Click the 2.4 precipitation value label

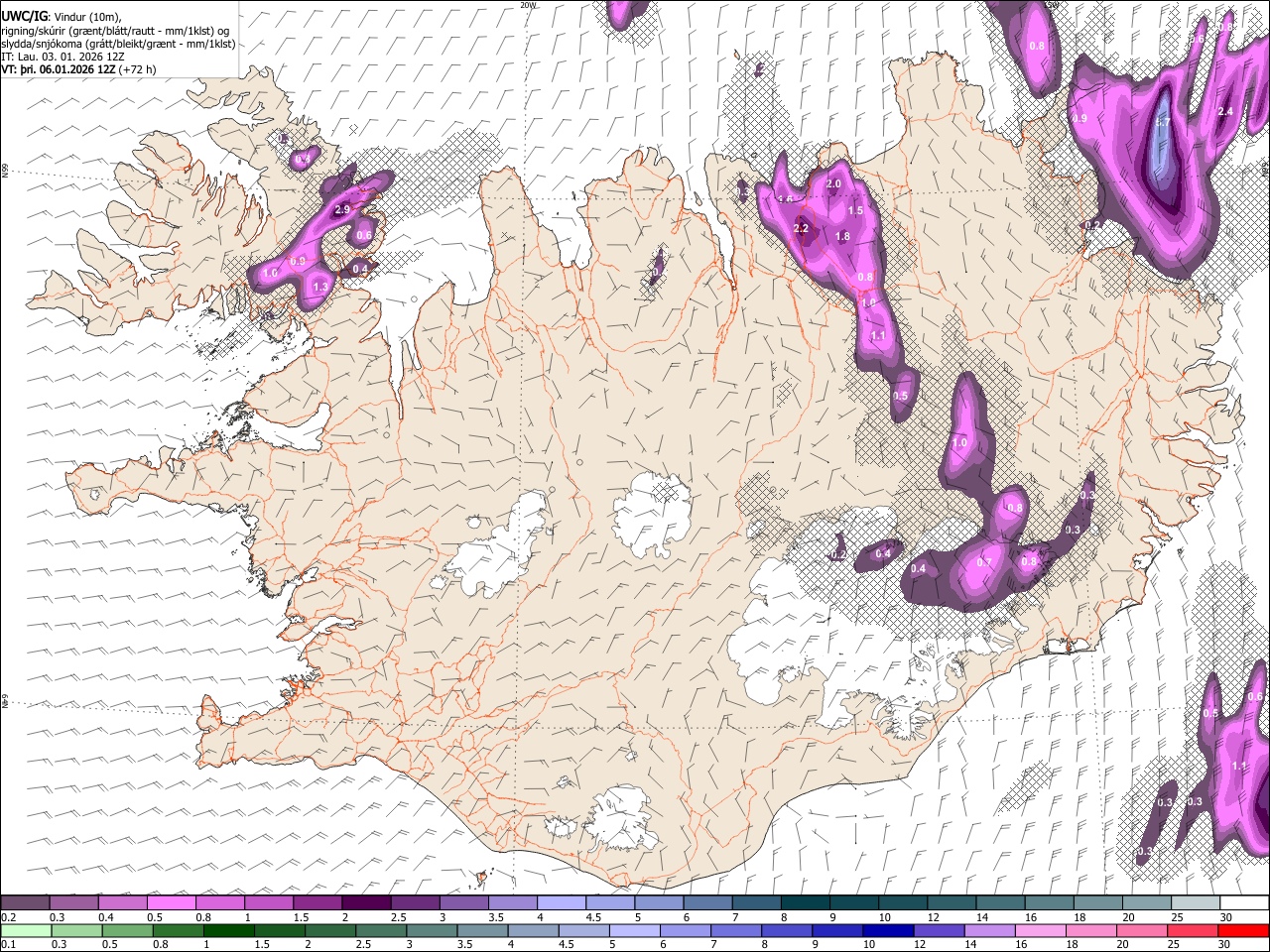coord(1224,111)
